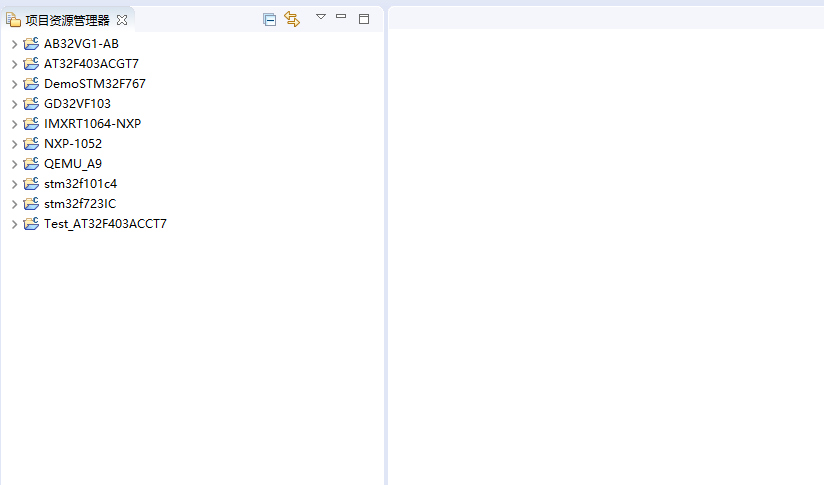The width and height of the screenshot is (824, 485).
Task: Click the stm32f723IC project folder icon
Action: [32, 203]
